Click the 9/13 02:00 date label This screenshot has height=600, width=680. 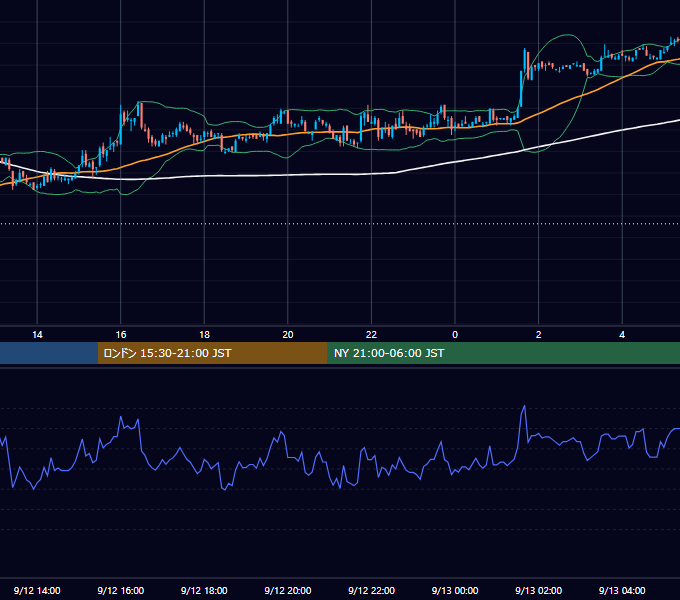click(x=539, y=590)
